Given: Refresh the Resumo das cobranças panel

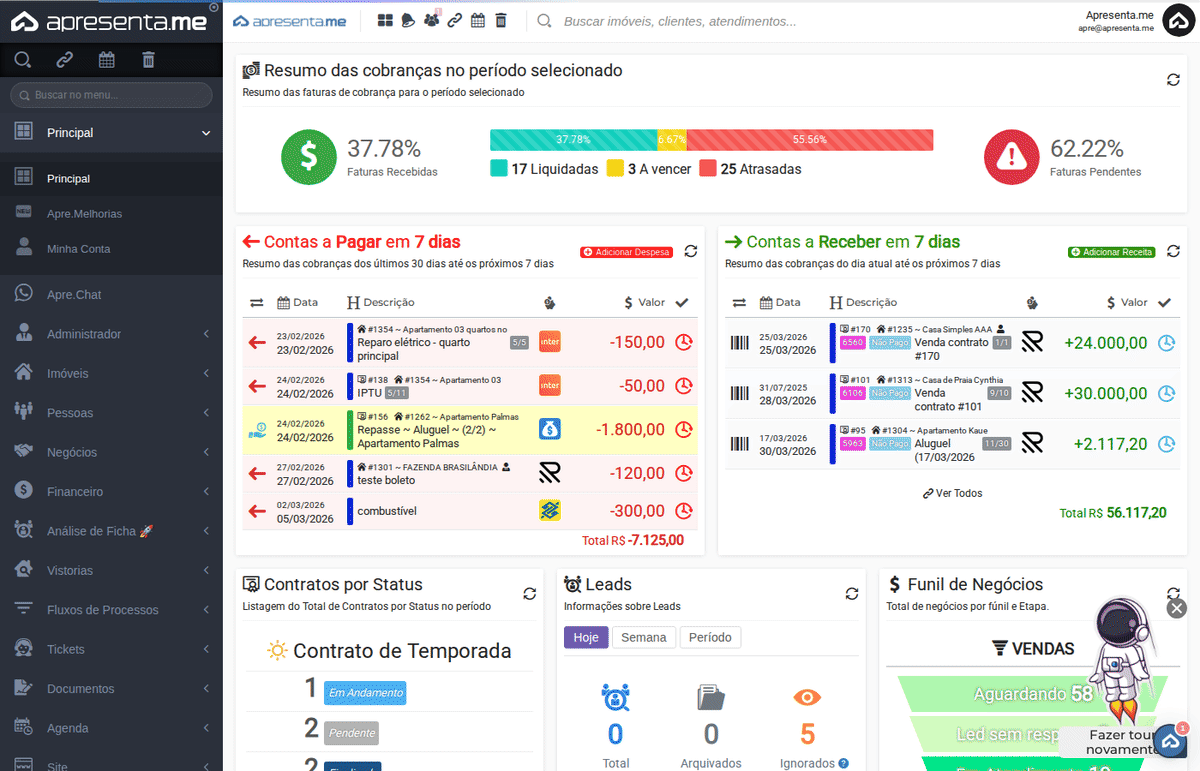Looking at the screenshot, I should (x=1173, y=80).
